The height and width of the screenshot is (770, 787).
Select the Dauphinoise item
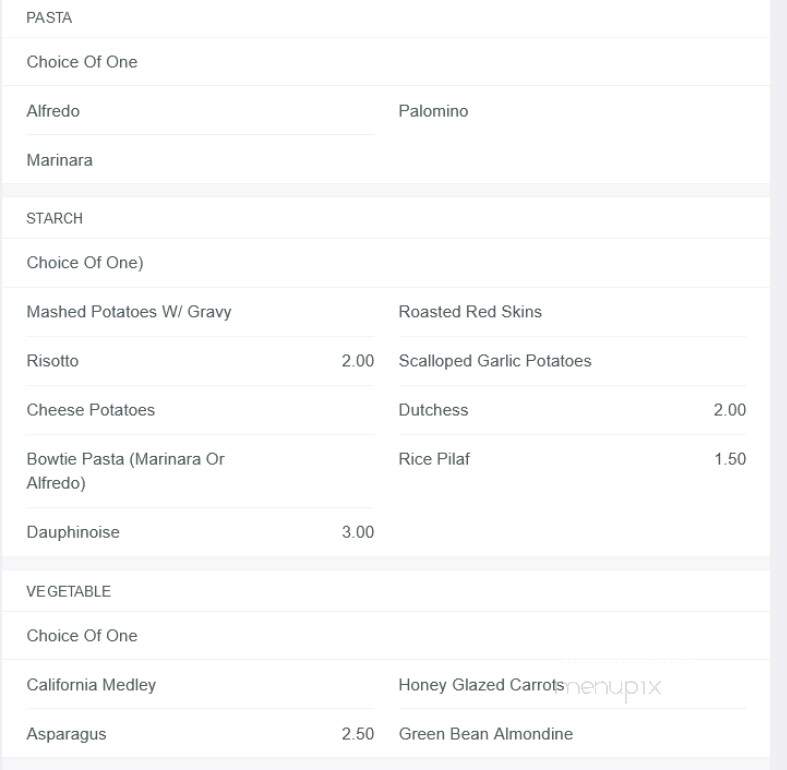(73, 532)
